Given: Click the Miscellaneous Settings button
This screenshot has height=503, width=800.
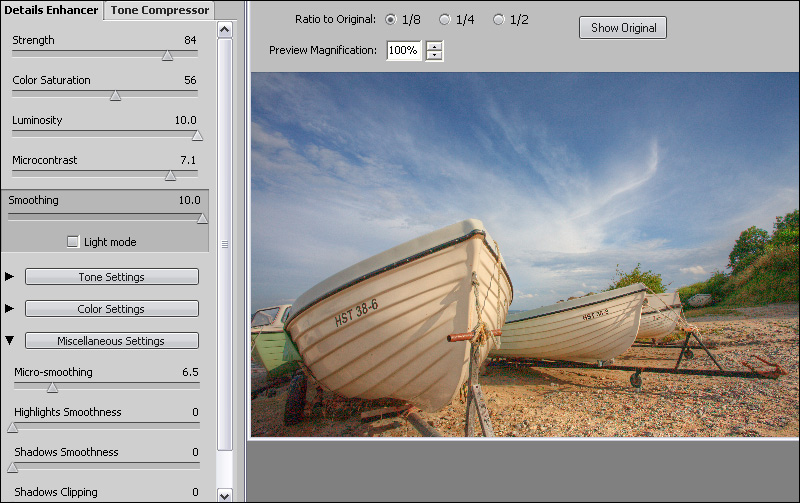Looking at the screenshot, I should tap(111, 341).
